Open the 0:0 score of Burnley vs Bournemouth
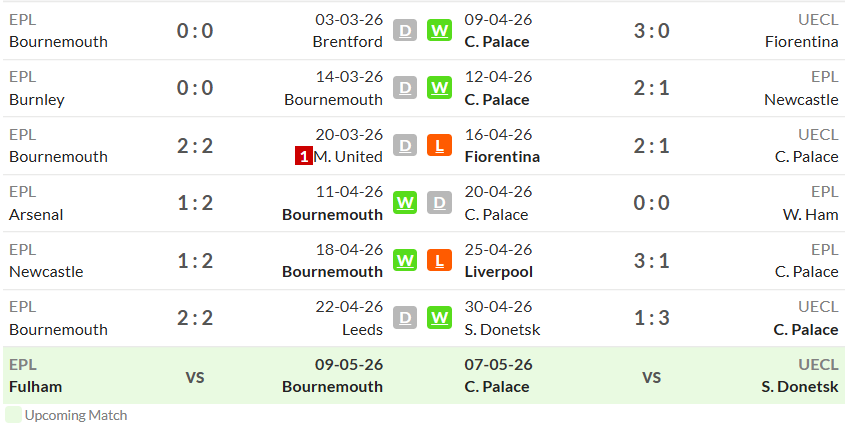The image size is (845, 427). 195,88
